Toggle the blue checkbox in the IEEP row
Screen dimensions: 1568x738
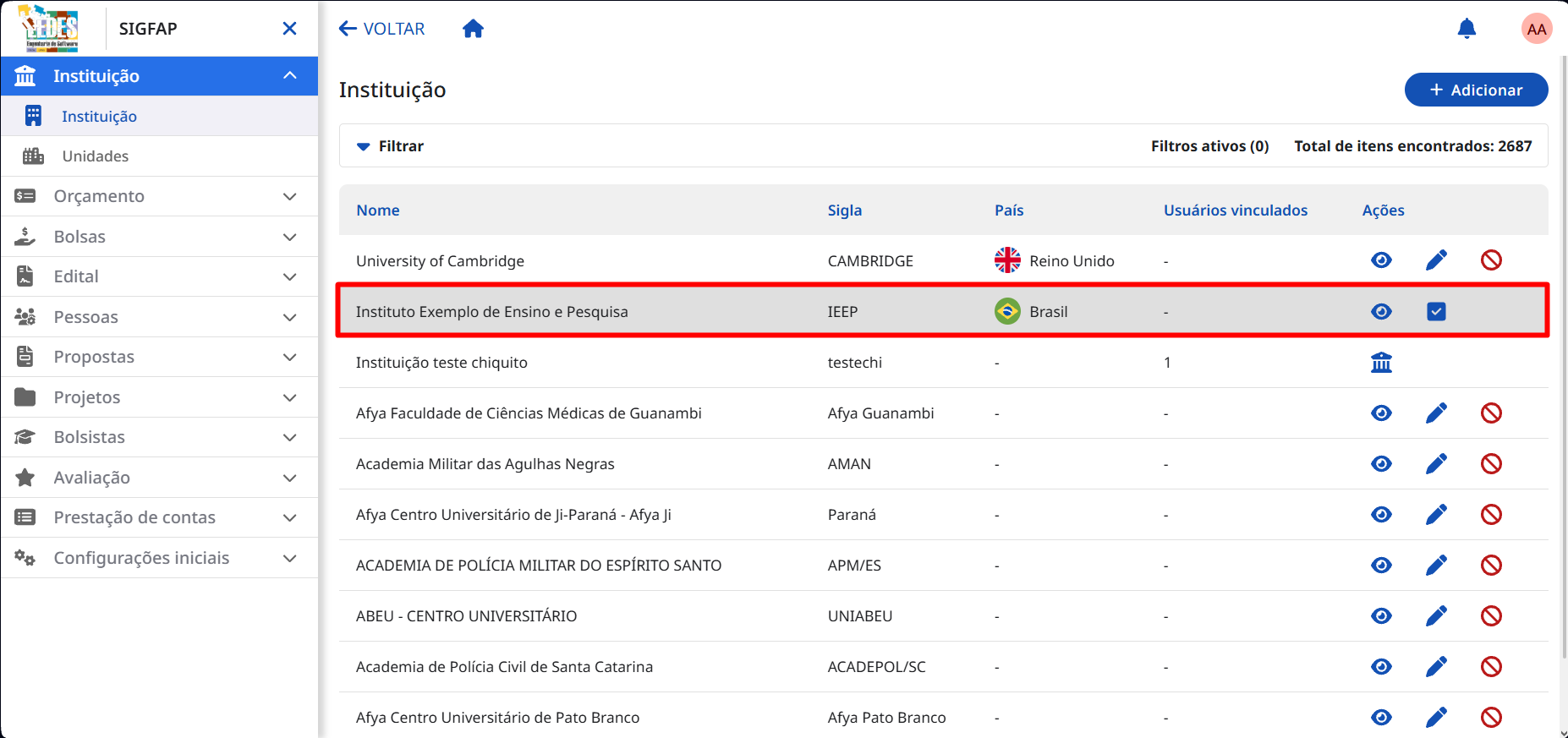click(1436, 312)
